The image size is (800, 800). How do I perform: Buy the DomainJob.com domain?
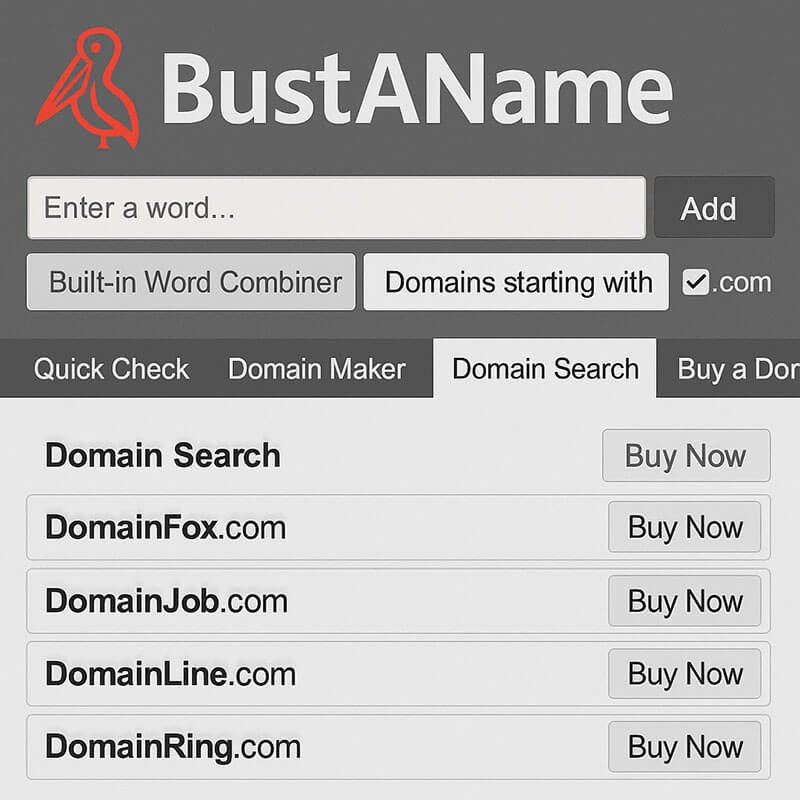[685, 601]
